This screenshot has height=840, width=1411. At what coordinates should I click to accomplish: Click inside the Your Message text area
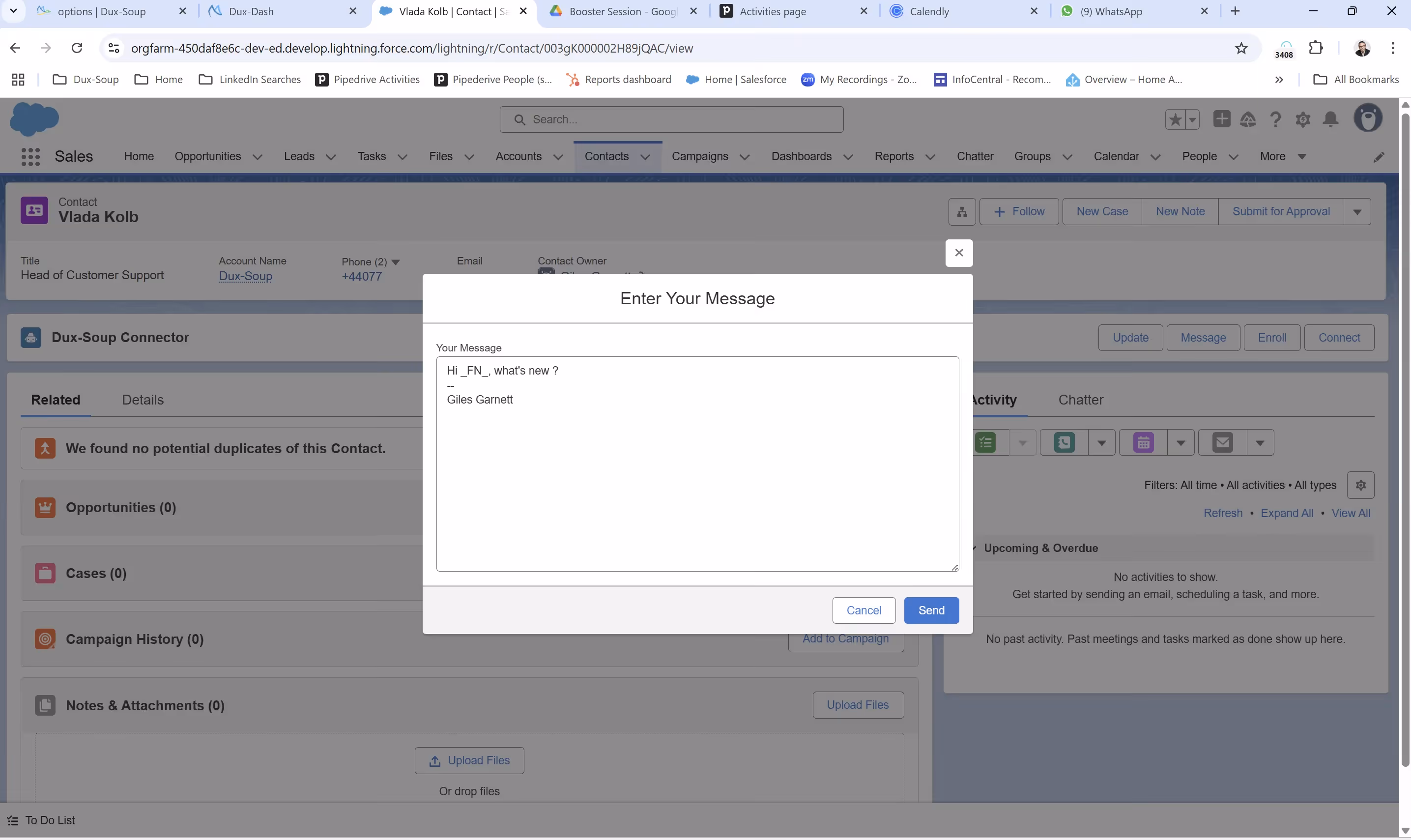coord(697,481)
